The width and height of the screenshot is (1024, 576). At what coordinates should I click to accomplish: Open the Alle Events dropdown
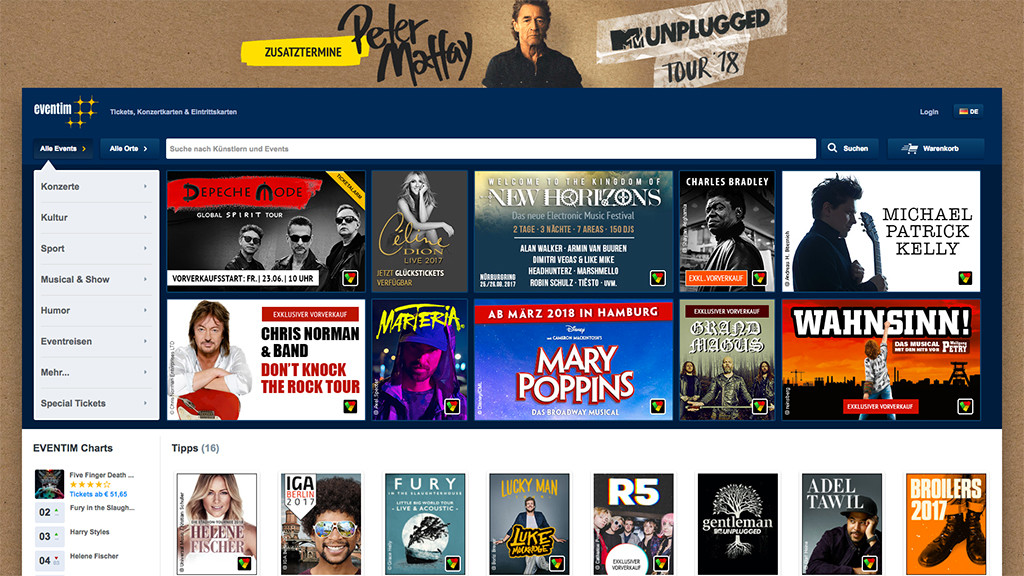tap(63, 148)
